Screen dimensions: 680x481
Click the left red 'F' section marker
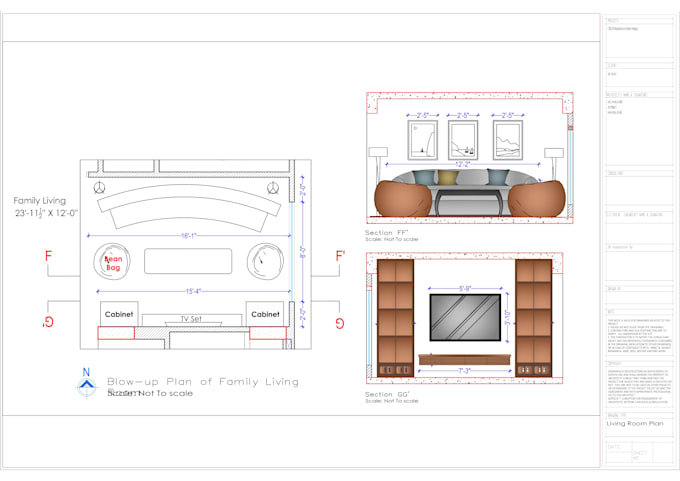(x=48, y=256)
